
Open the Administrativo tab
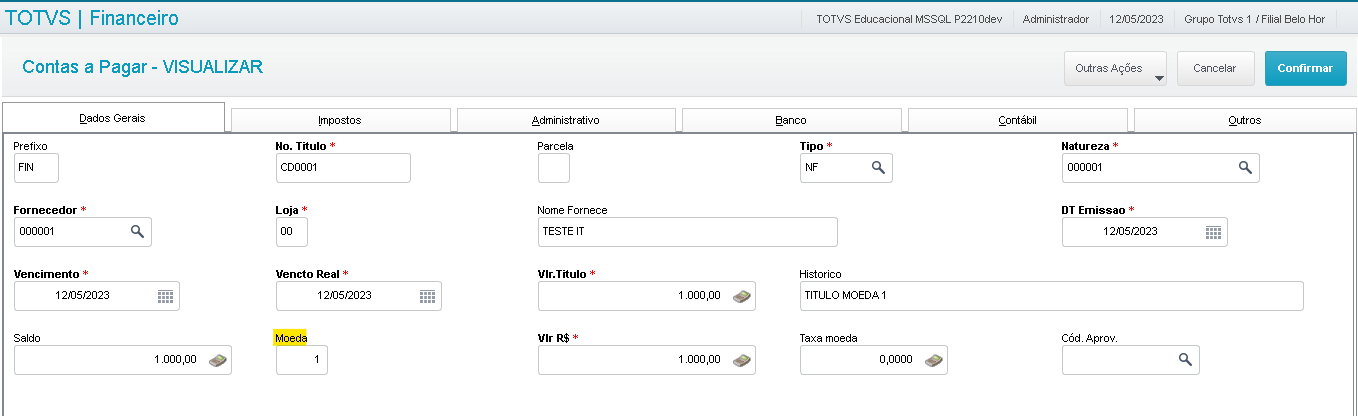click(565, 120)
